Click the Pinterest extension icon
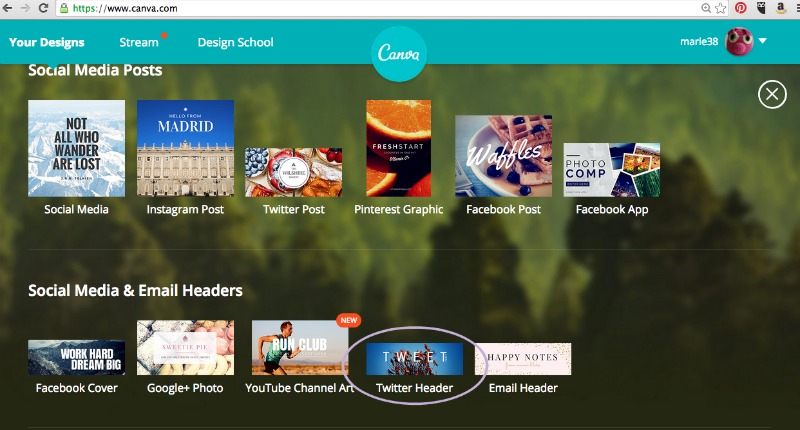800x430 pixels. 741,8
